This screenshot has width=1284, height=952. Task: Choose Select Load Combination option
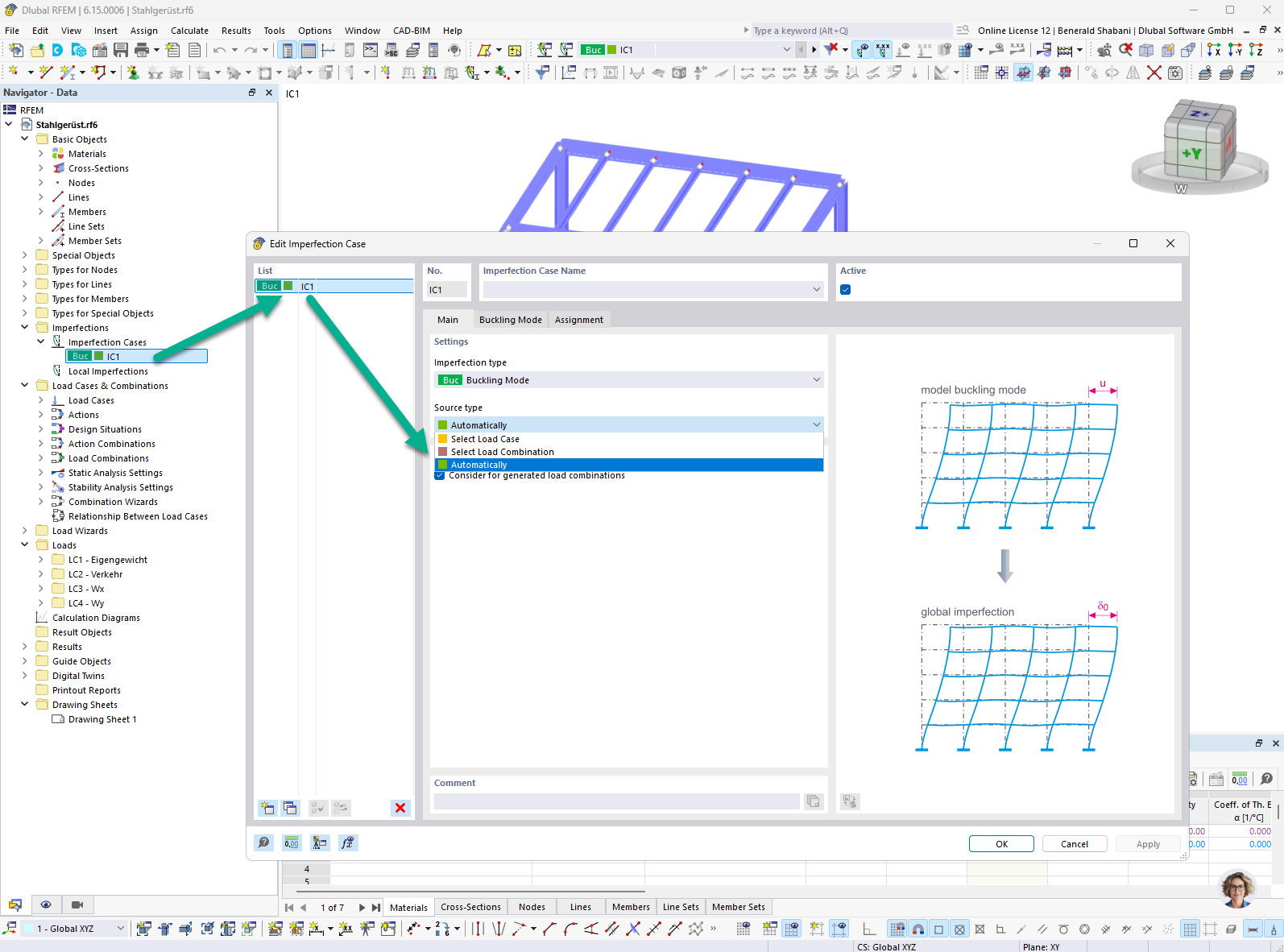click(628, 452)
